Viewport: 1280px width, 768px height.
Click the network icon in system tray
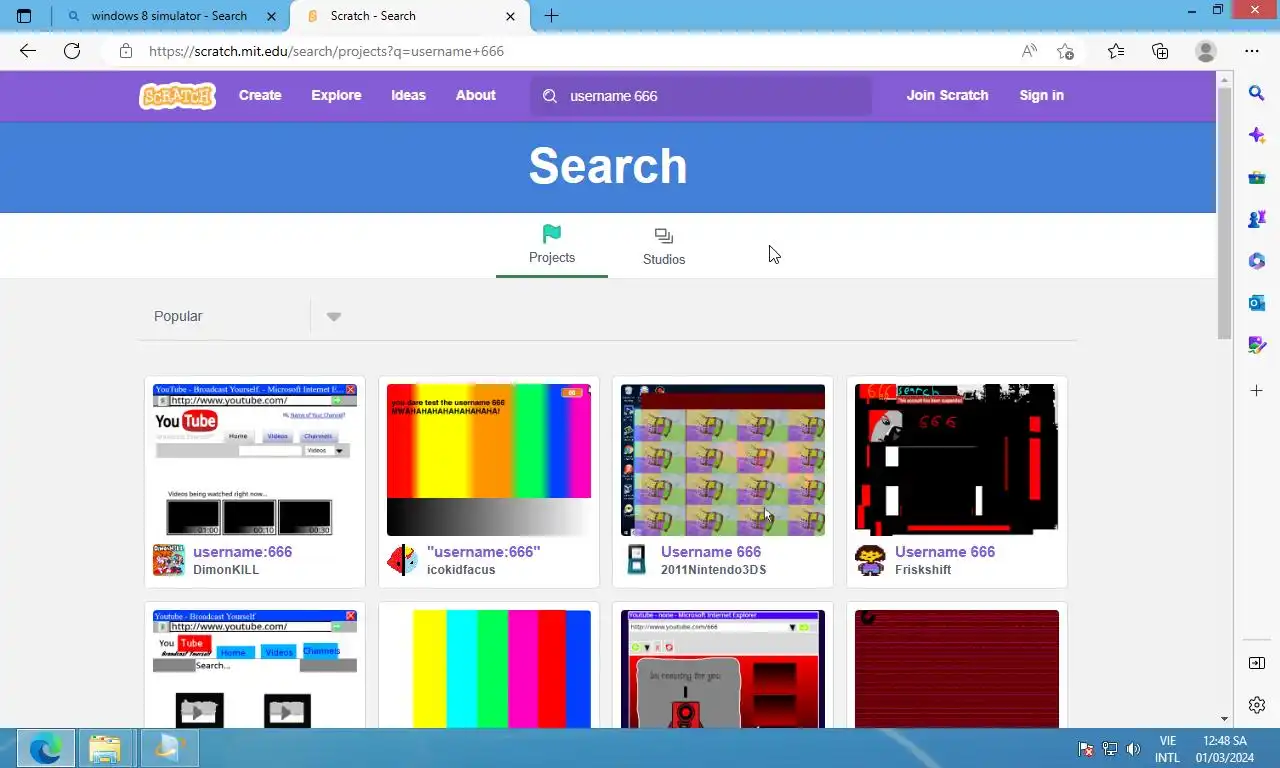pyautogui.click(x=1109, y=749)
